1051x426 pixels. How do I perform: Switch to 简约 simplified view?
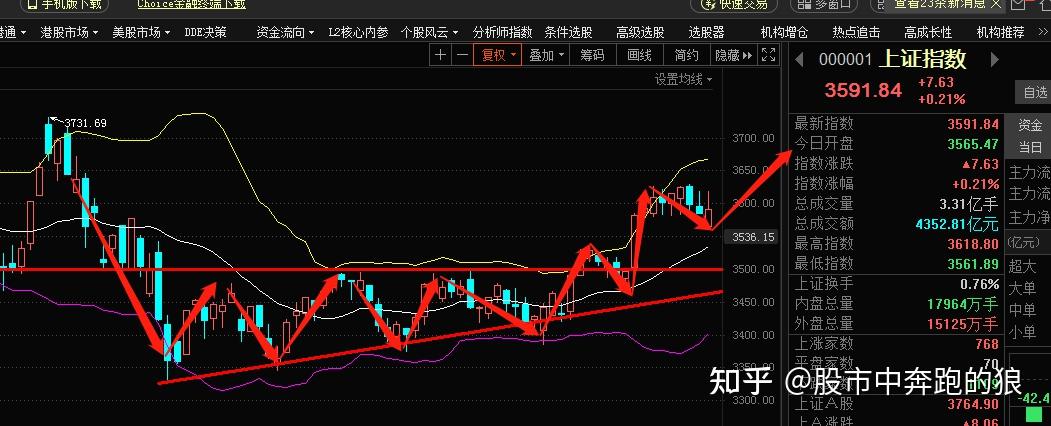(686, 55)
